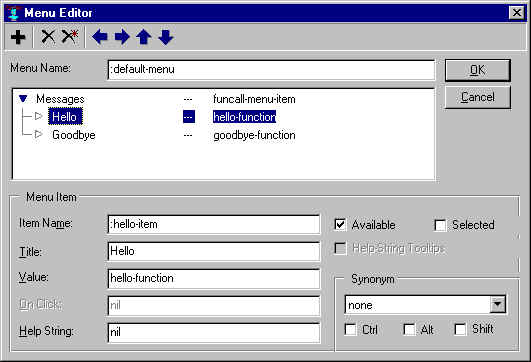This screenshot has width=531, height=362.
Task: Move item down with blue down arrow
Action: pos(166,37)
